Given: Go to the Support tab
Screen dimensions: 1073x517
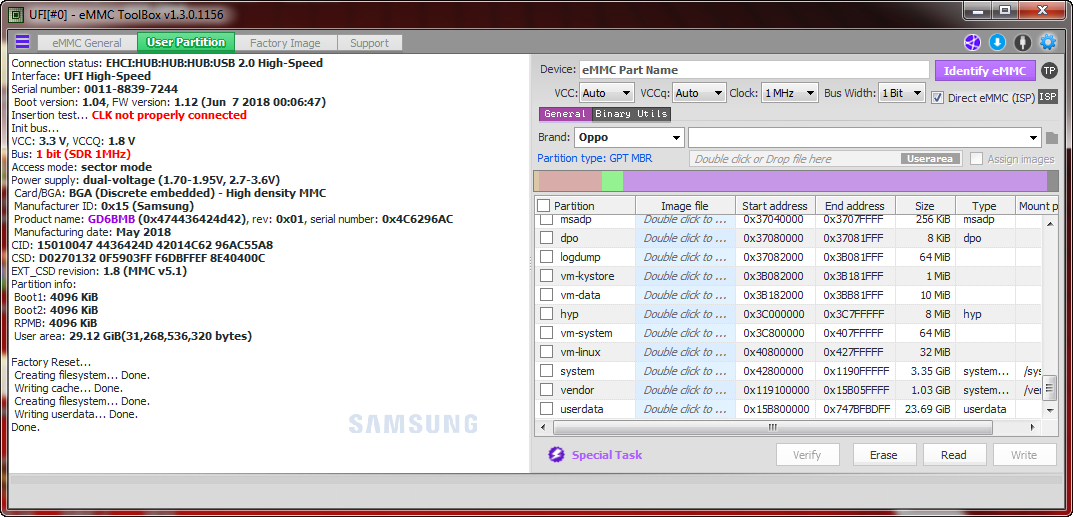Looking at the screenshot, I should [x=370, y=43].
